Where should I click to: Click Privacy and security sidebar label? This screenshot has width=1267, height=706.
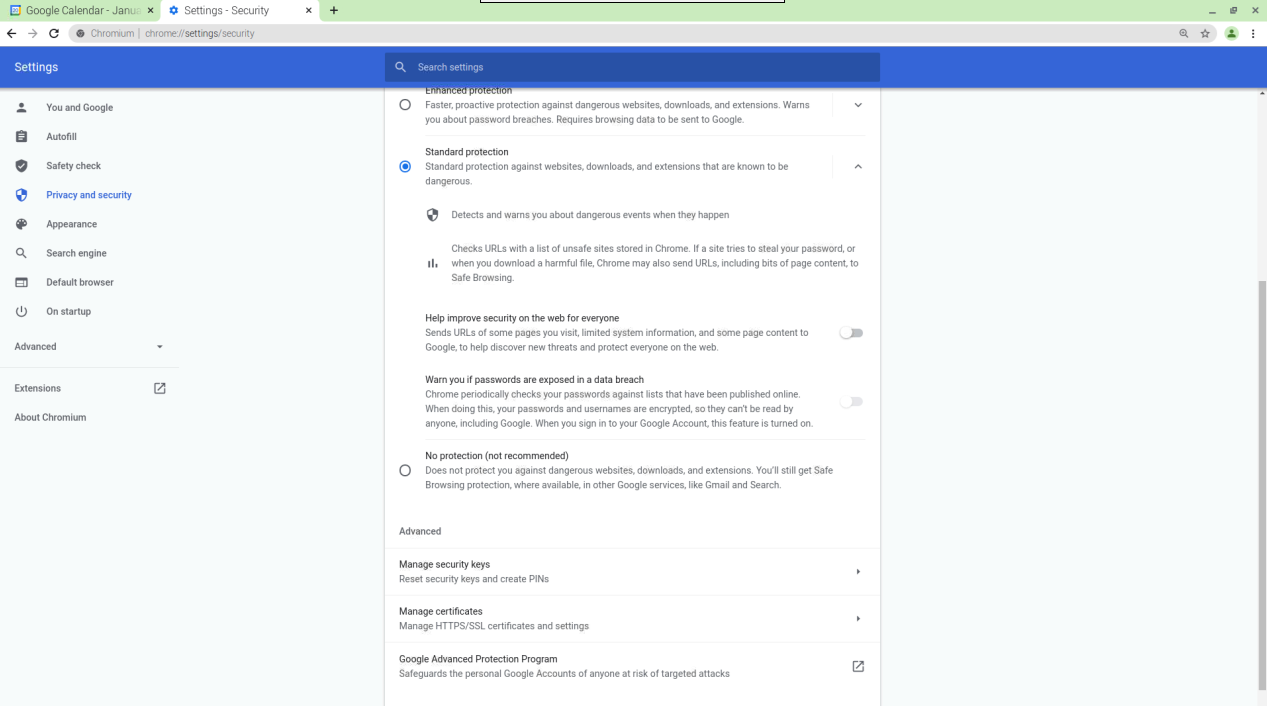[x=89, y=195]
